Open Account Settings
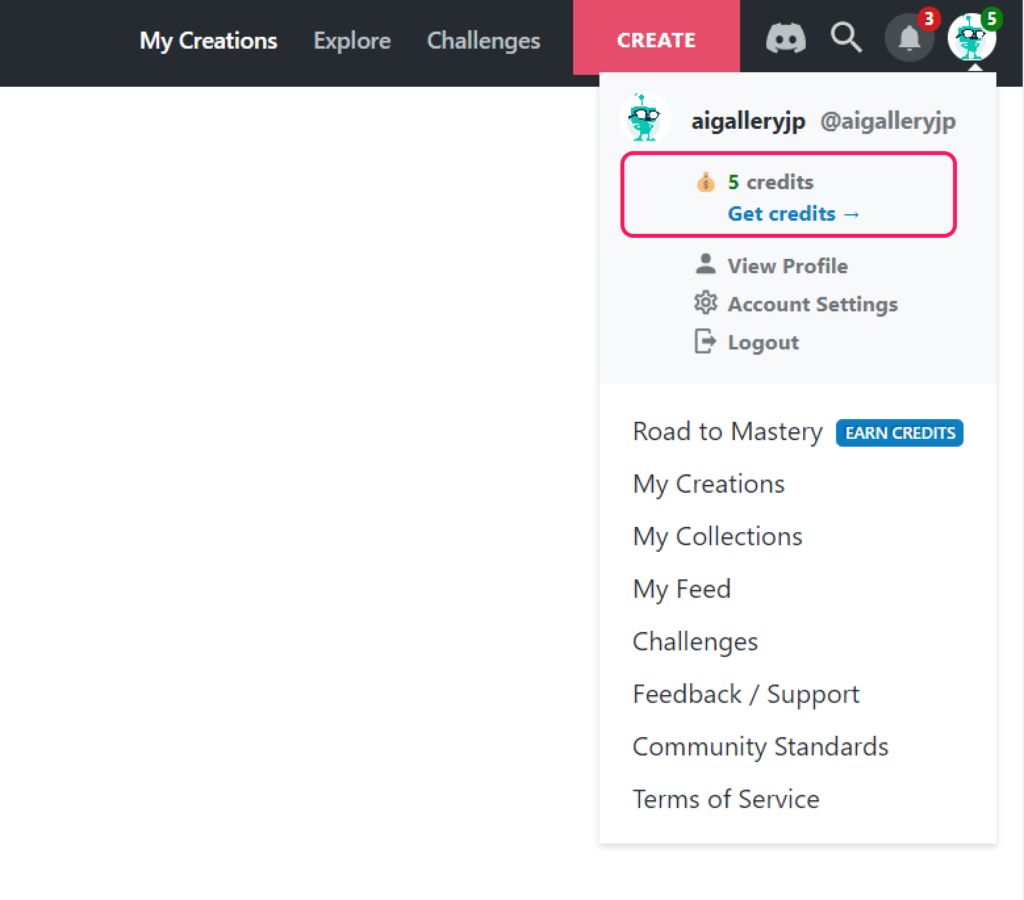Image resolution: width=1024 pixels, height=900 pixels. click(x=812, y=304)
